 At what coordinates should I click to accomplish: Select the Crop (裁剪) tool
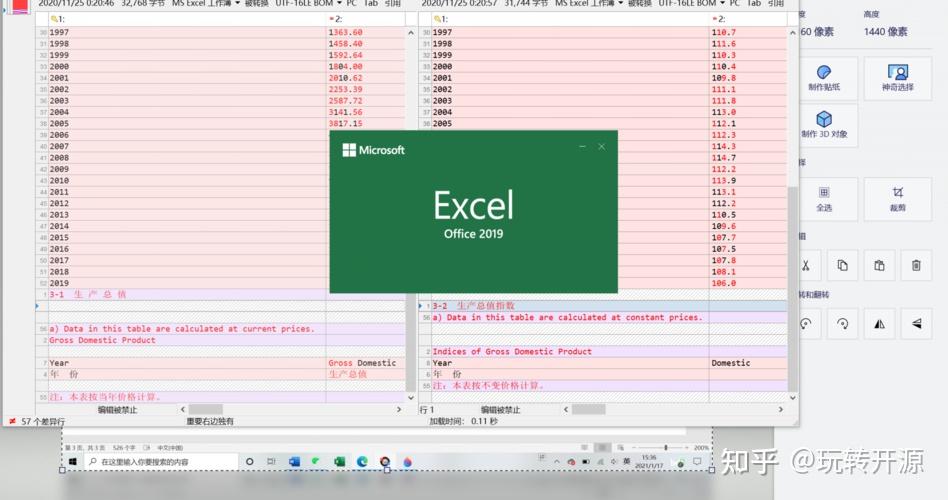click(x=897, y=199)
